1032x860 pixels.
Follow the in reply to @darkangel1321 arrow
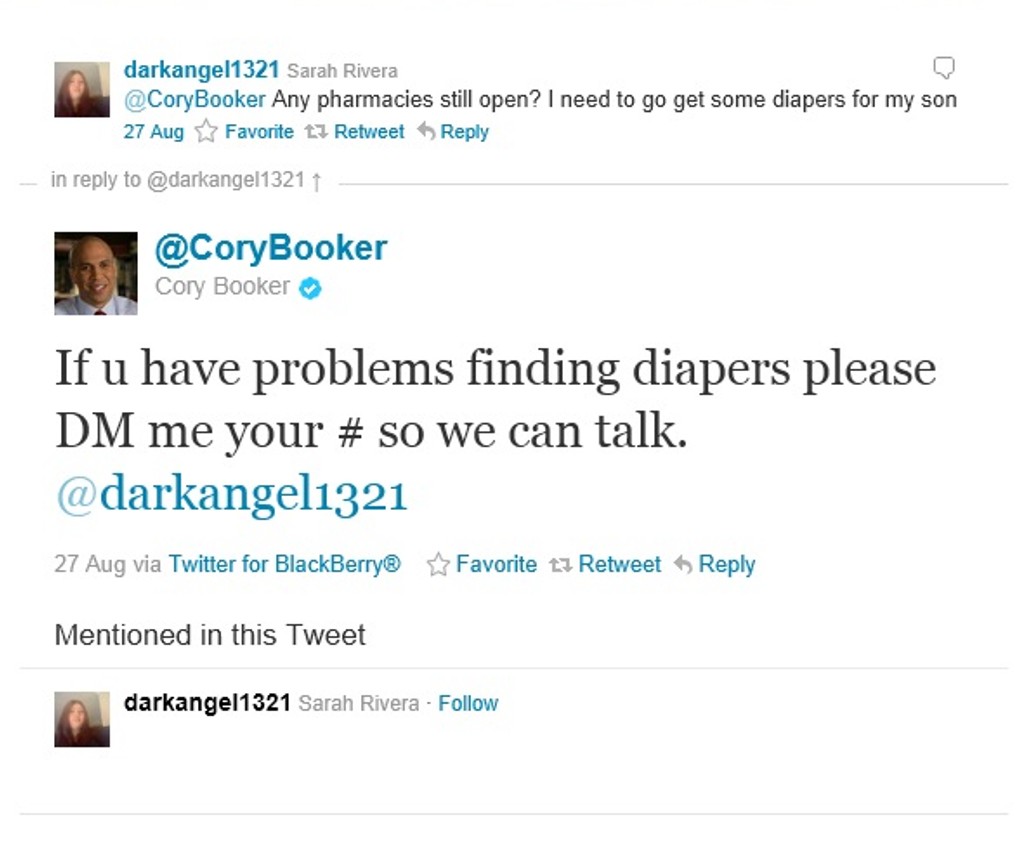tap(317, 181)
